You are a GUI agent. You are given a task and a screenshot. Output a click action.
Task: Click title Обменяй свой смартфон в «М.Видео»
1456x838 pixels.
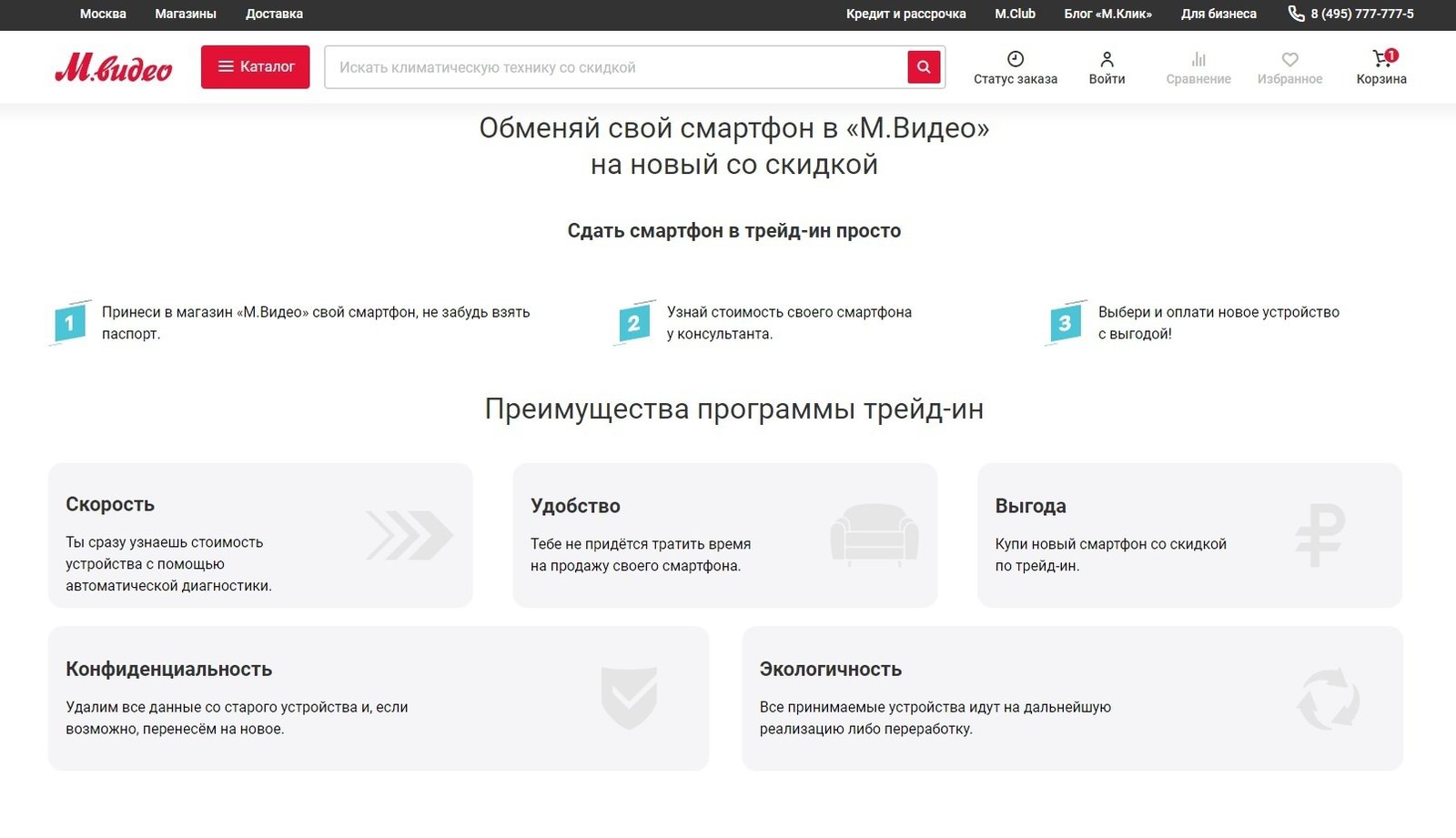[734, 128]
